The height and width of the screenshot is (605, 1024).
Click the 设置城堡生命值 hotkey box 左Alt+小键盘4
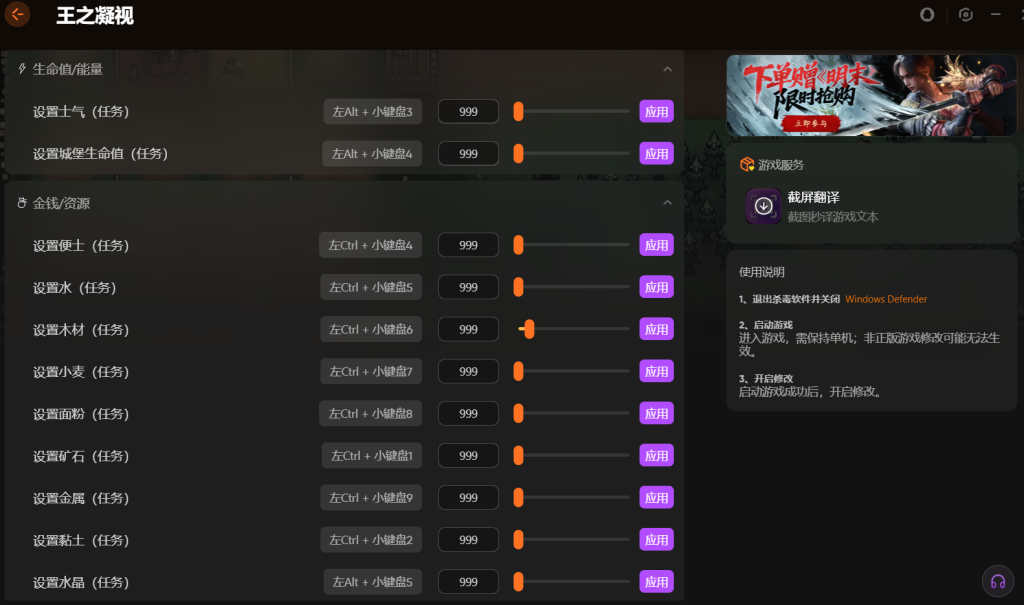tap(372, 154)
